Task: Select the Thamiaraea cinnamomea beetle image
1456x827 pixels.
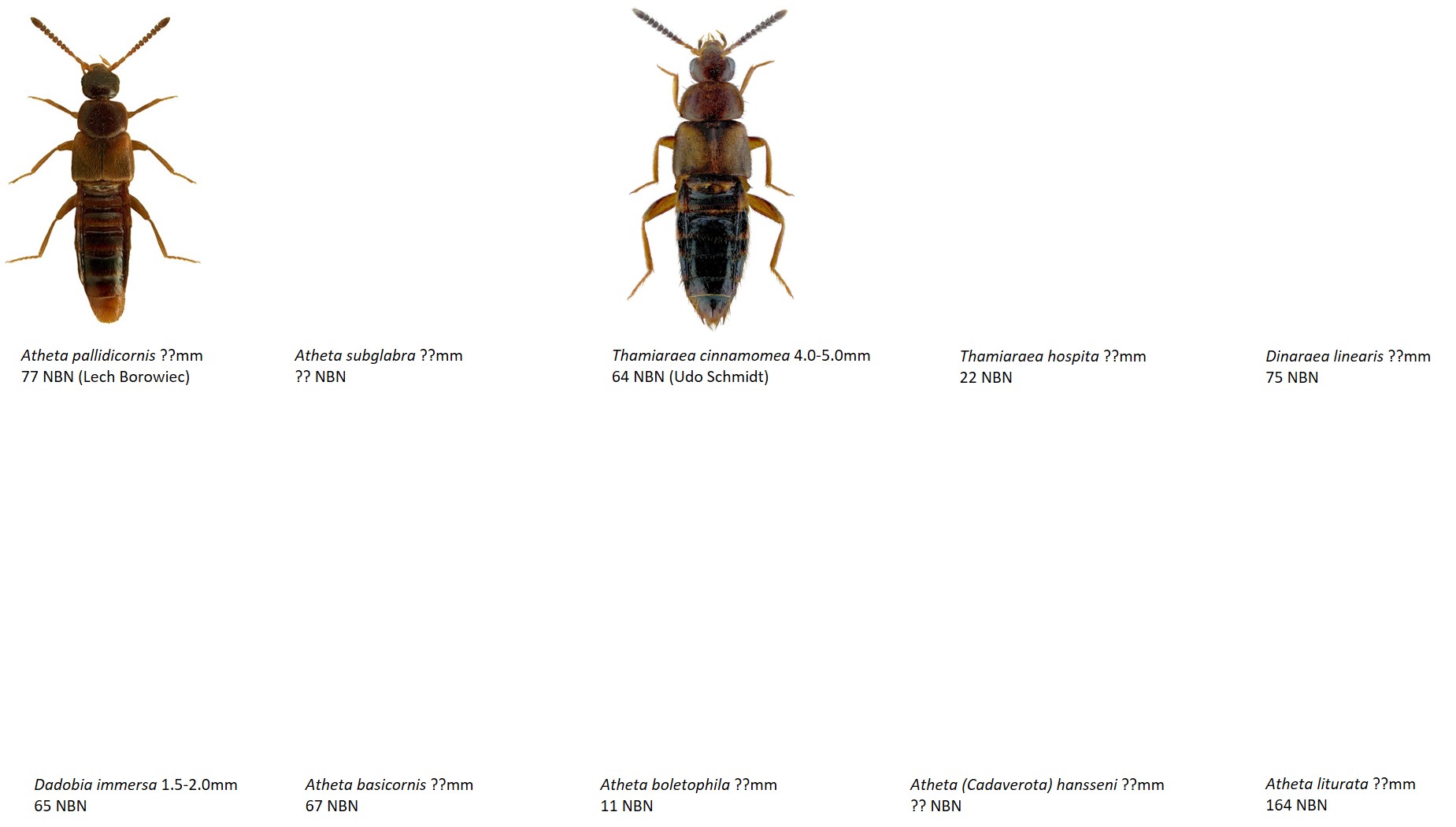Action: pyautogui.click(x=710, y=169)
